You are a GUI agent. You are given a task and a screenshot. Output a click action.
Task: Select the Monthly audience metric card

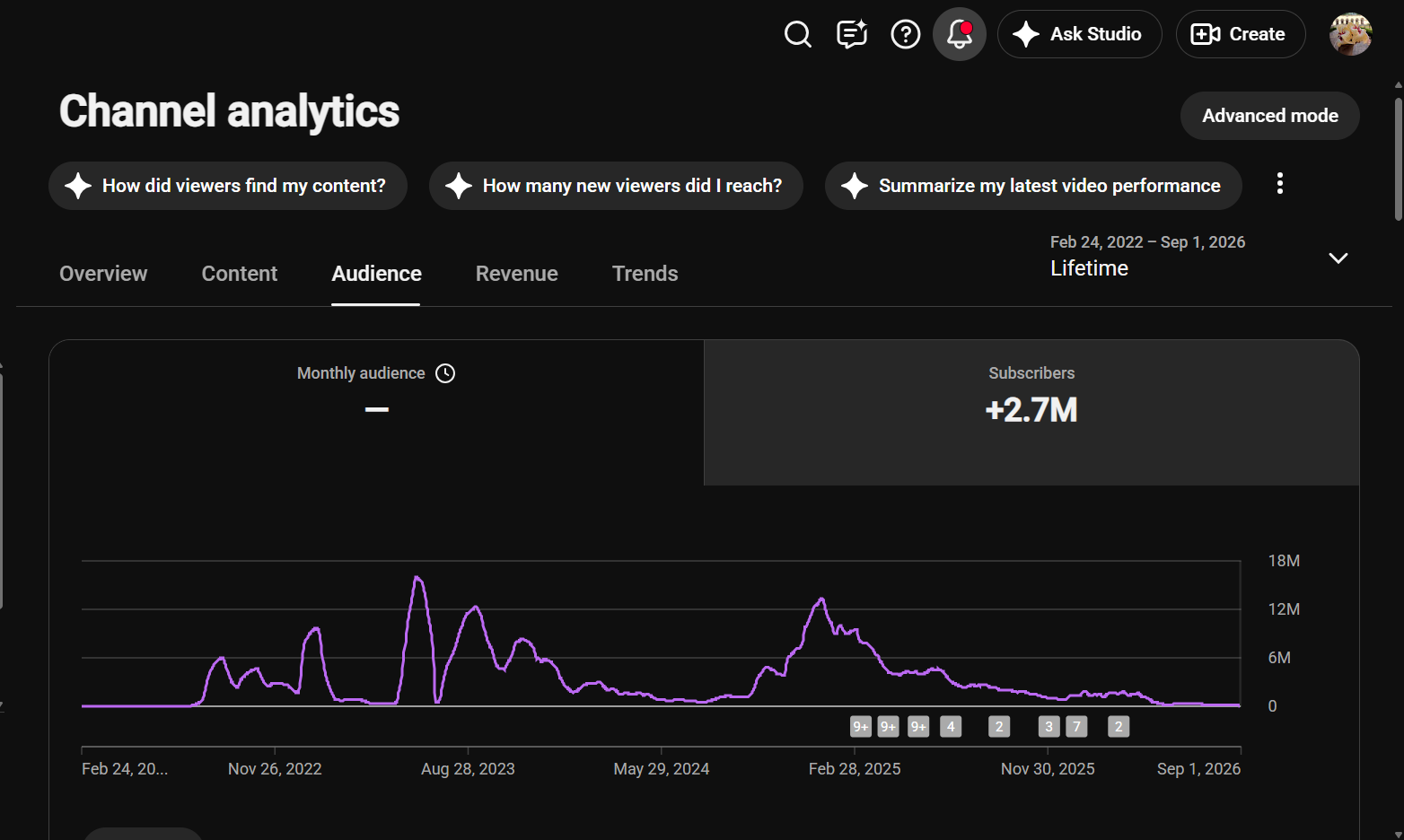point(377,412)
